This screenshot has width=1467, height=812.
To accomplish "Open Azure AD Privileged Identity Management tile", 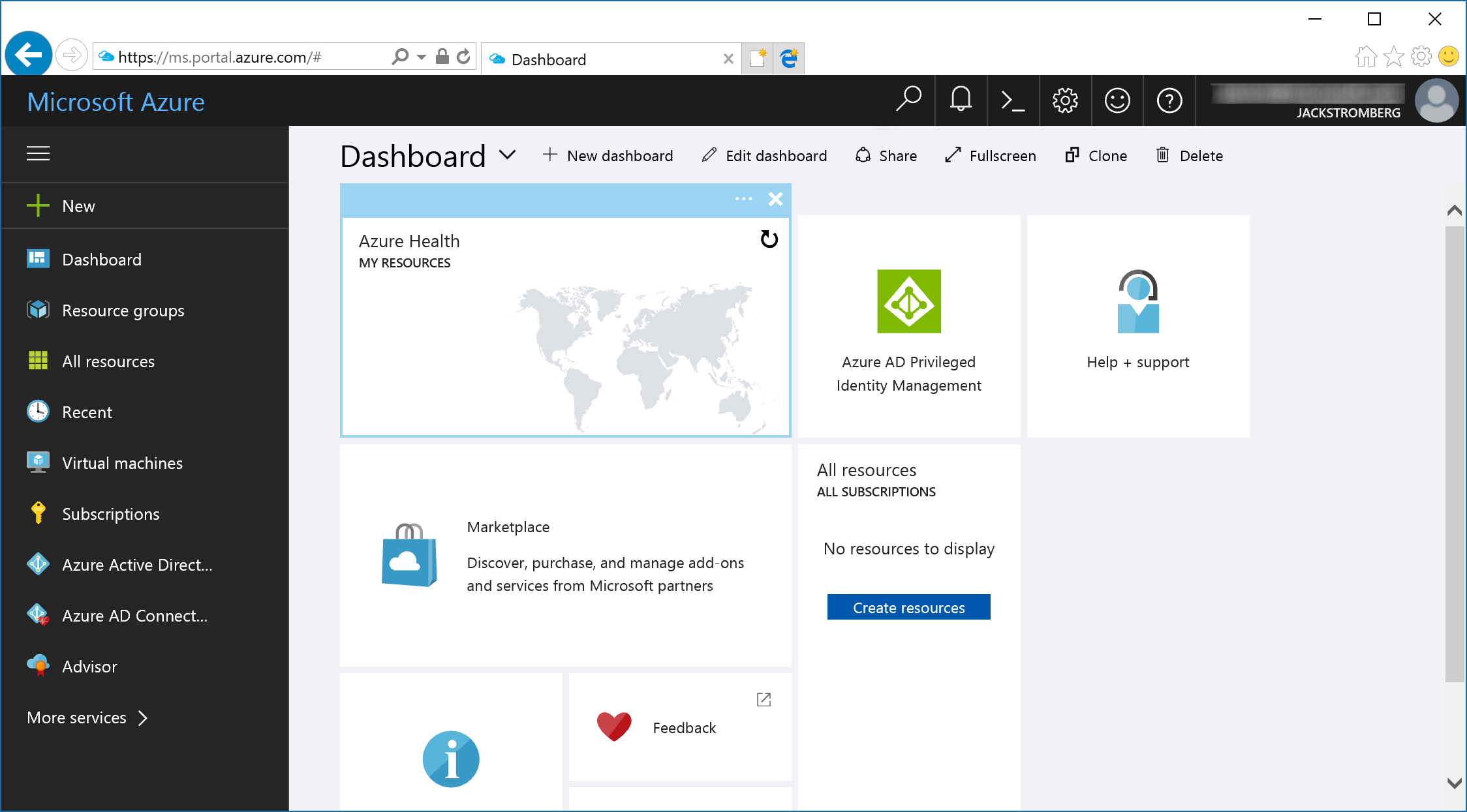I will click(908, 326).
